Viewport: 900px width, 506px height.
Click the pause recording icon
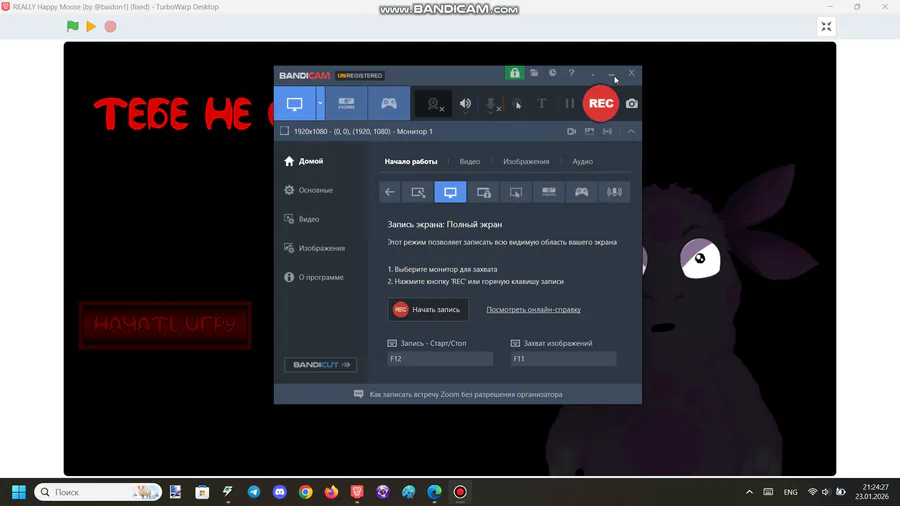point(569,104)
